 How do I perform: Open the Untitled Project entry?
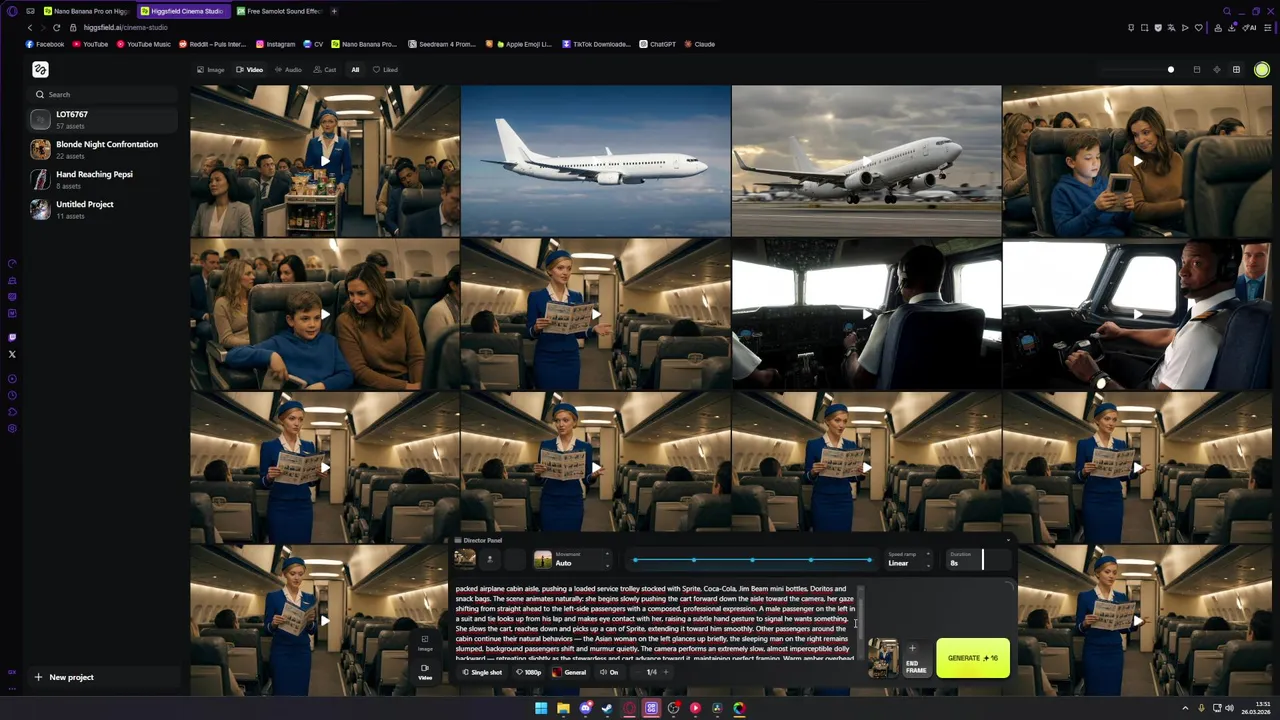[x=103, y=209]
